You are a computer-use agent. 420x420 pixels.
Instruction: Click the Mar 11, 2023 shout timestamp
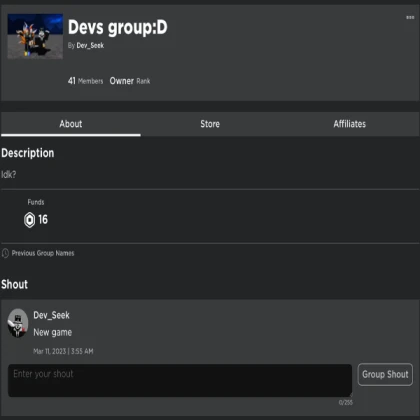coord(63,351)
